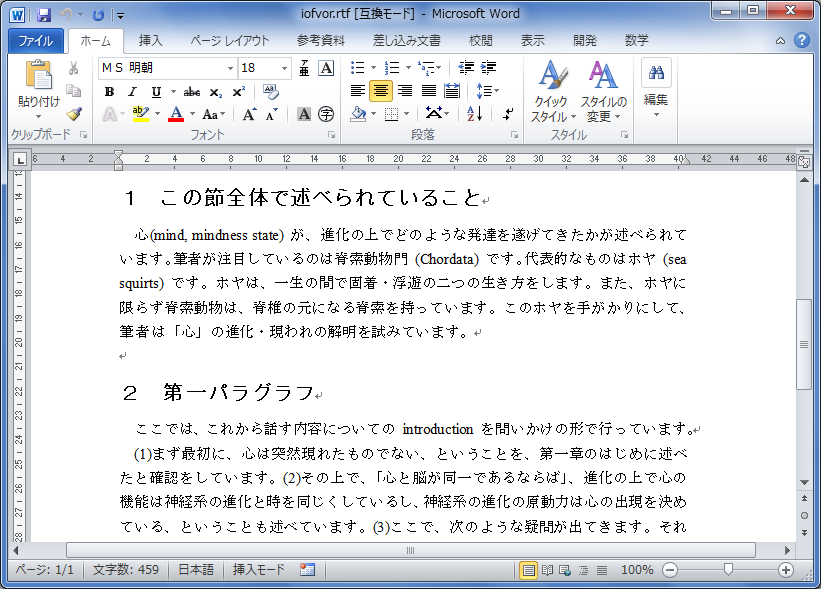821x589 pixels.
Task: Click the zoom slider handle
Action: click(728, 569)
